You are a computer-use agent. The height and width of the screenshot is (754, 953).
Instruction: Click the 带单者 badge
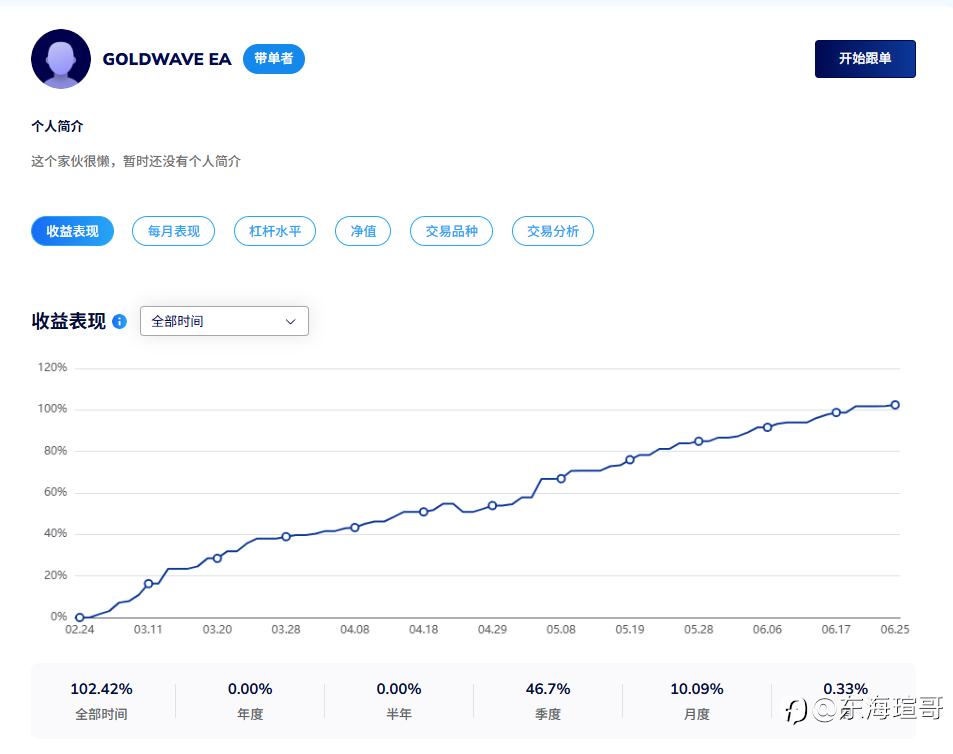274,59
